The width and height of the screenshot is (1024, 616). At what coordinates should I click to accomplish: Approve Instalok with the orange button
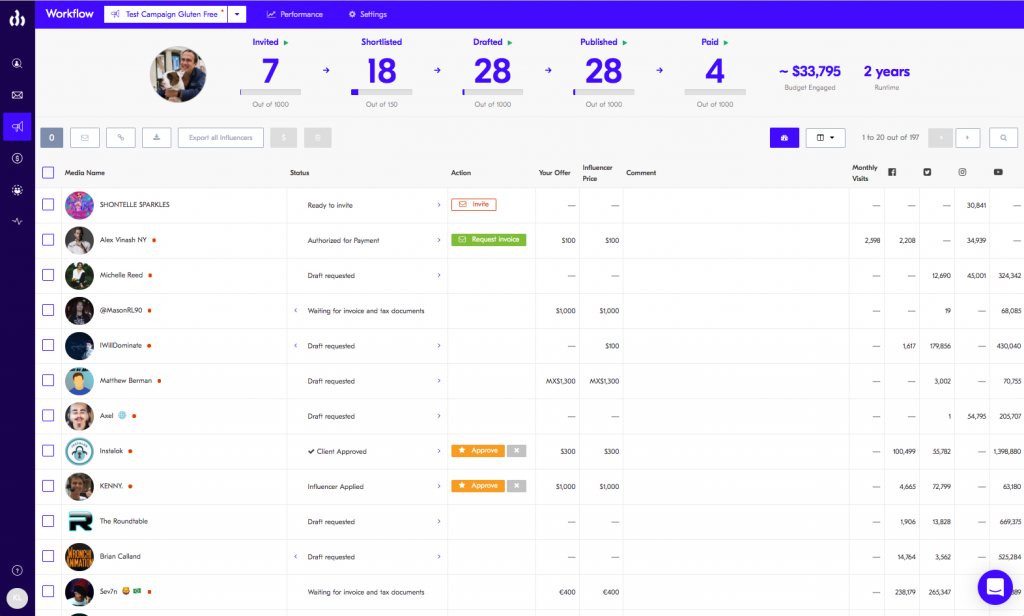477,451
